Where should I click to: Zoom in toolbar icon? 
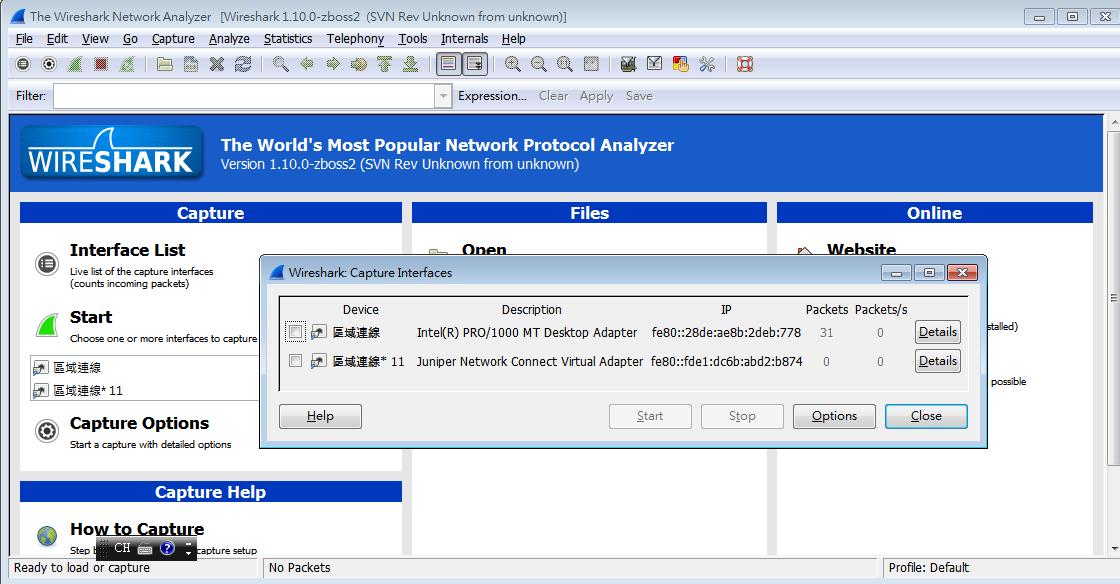(x=513, y=64)
